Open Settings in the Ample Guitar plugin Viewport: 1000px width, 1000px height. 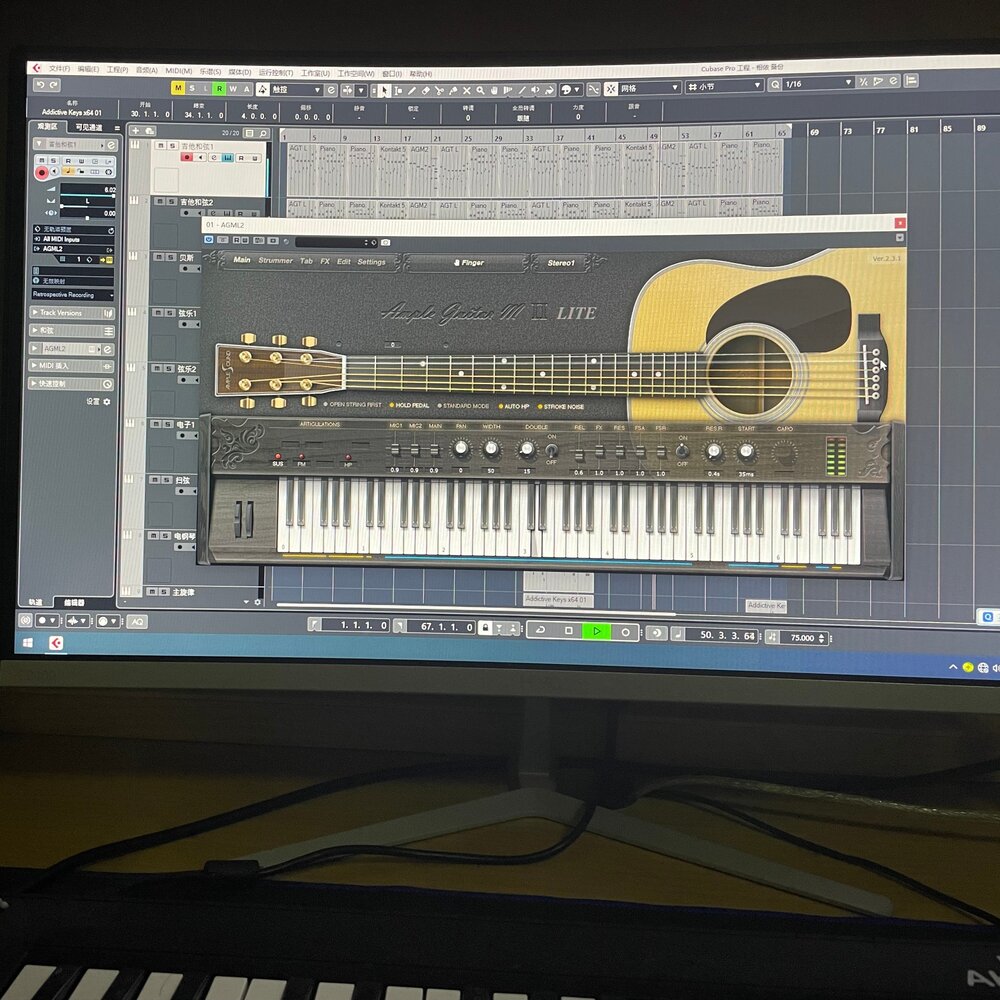[x=371, y=262]
